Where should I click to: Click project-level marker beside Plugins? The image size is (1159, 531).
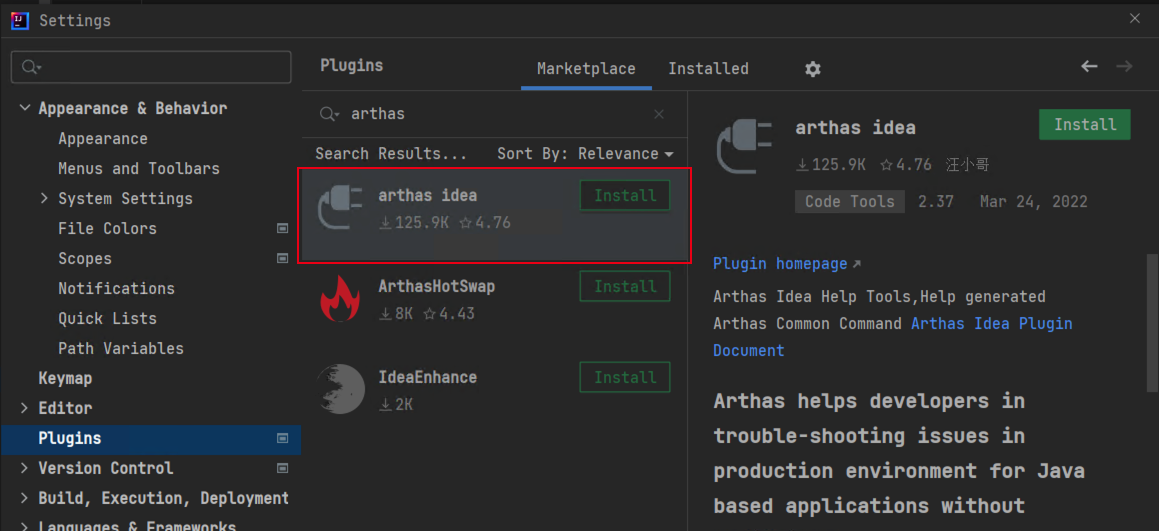click(282, 439)
